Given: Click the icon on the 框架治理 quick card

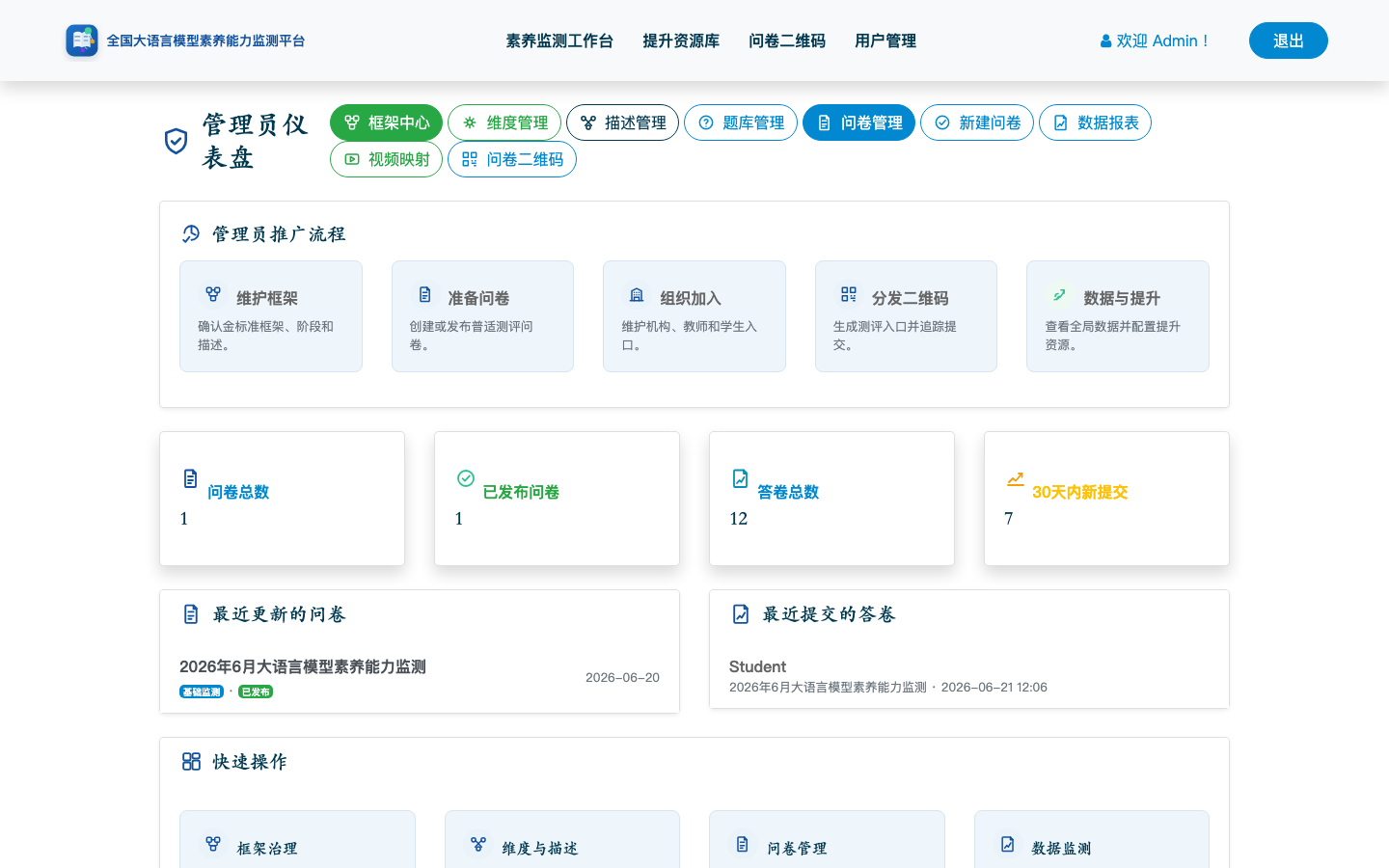Looking at the screenshot, I should (213, 844).
